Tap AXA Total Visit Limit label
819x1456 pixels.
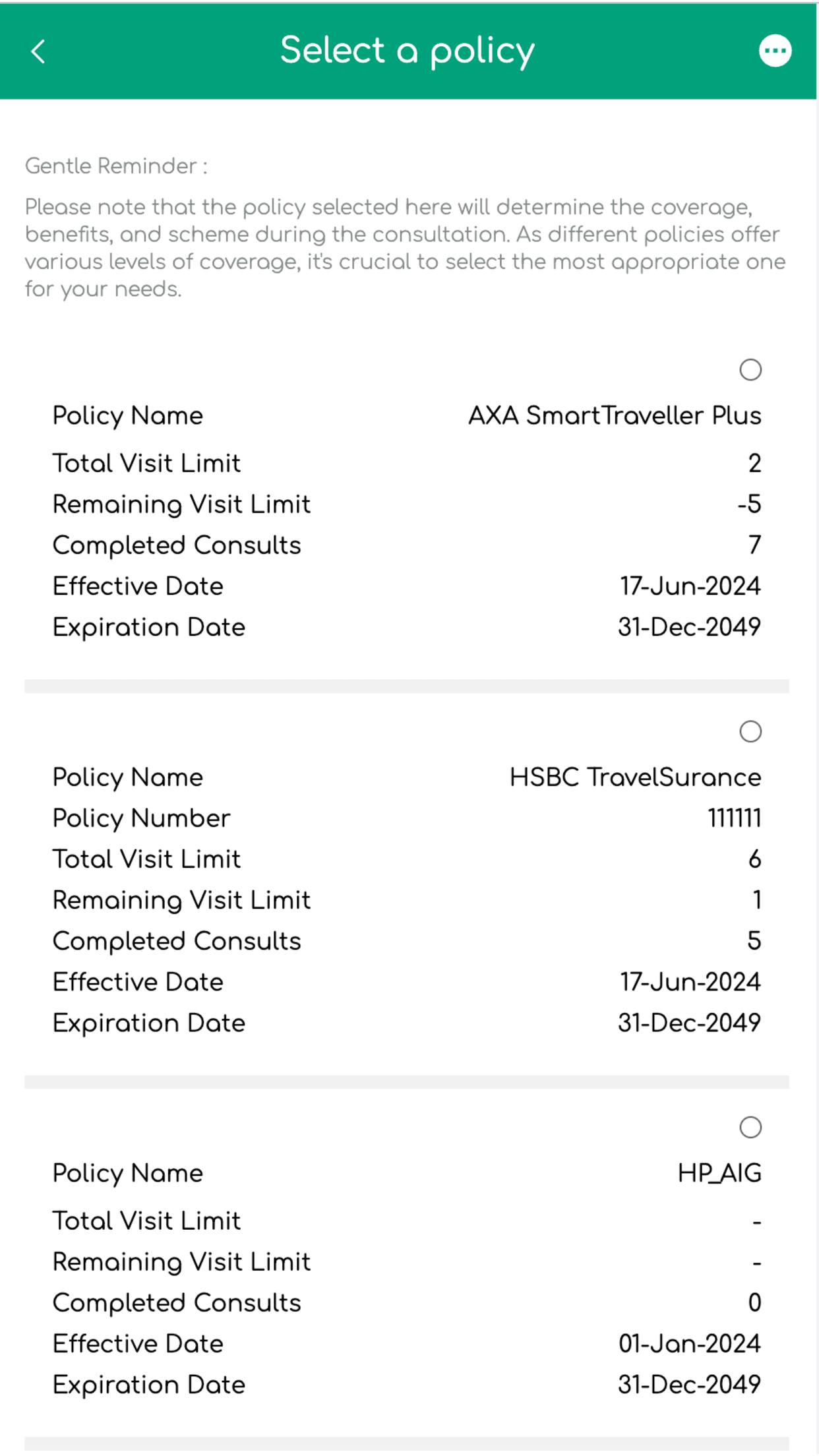146,464
